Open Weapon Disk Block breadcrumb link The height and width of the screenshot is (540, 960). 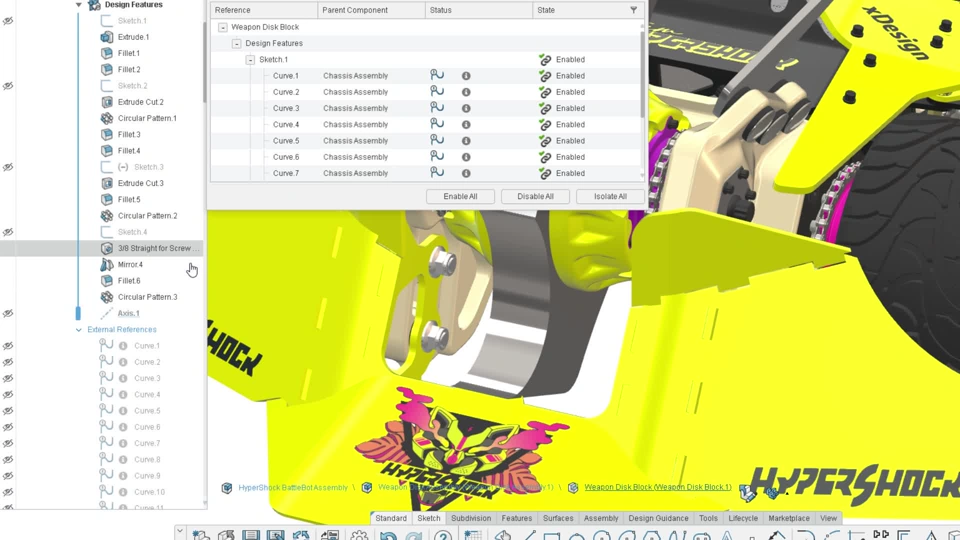pos(658,487)
